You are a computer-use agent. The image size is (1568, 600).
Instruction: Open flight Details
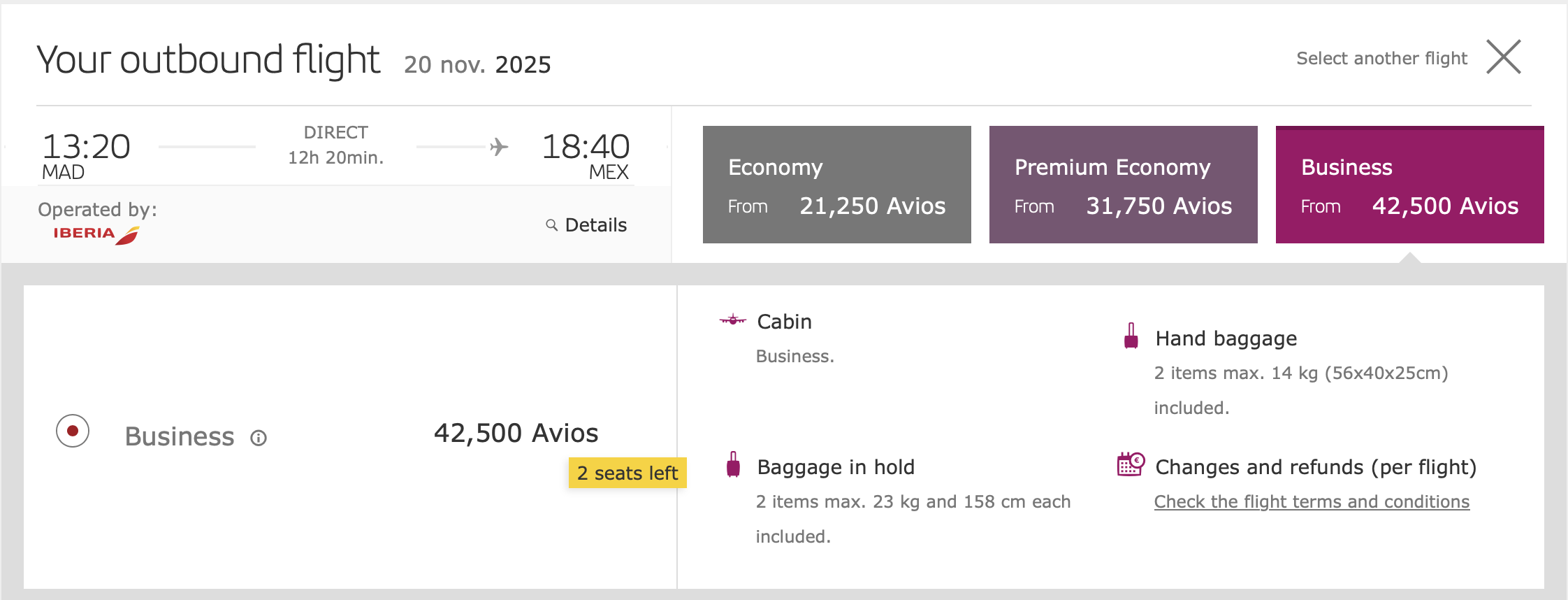[595, 225]
